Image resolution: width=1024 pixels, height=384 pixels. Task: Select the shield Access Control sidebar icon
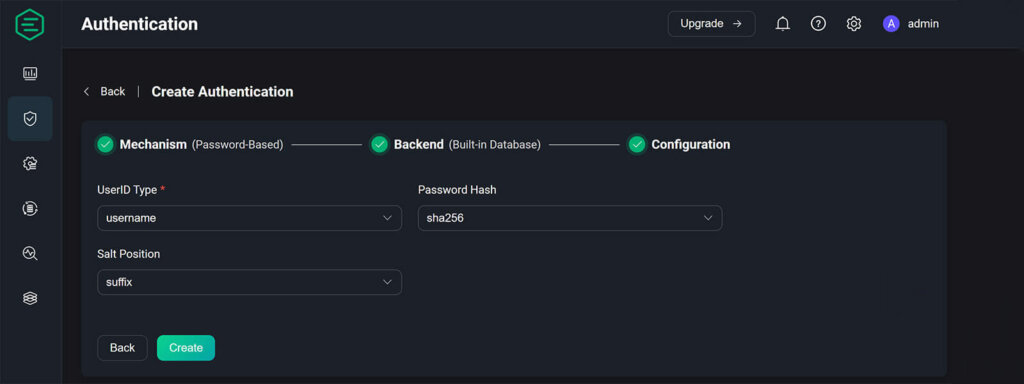(x=30, y=119)
